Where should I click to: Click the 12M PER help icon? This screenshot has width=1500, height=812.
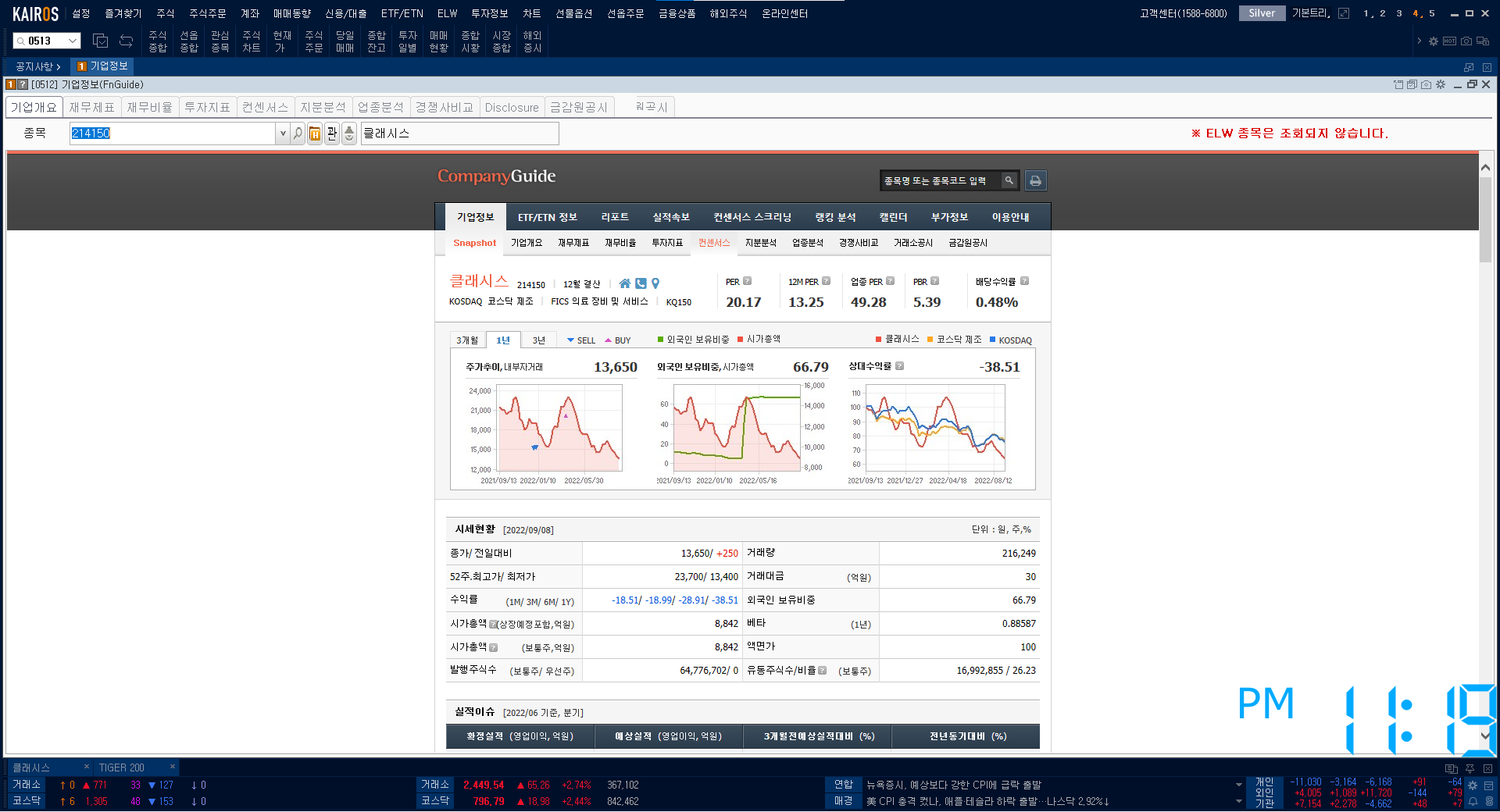pyautogui.click(x=826, y=281)
